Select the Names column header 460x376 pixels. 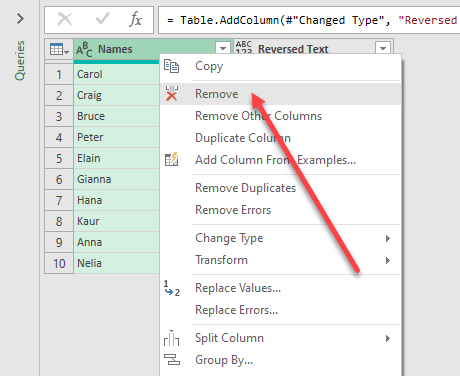click(x=153, y=49)
